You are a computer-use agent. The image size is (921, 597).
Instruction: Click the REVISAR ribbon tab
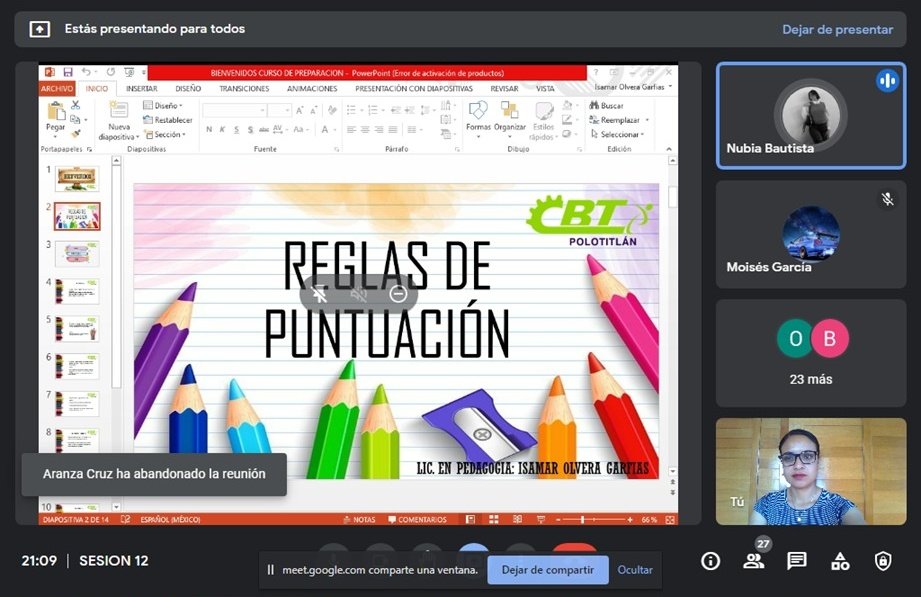(x=505, y=89)
